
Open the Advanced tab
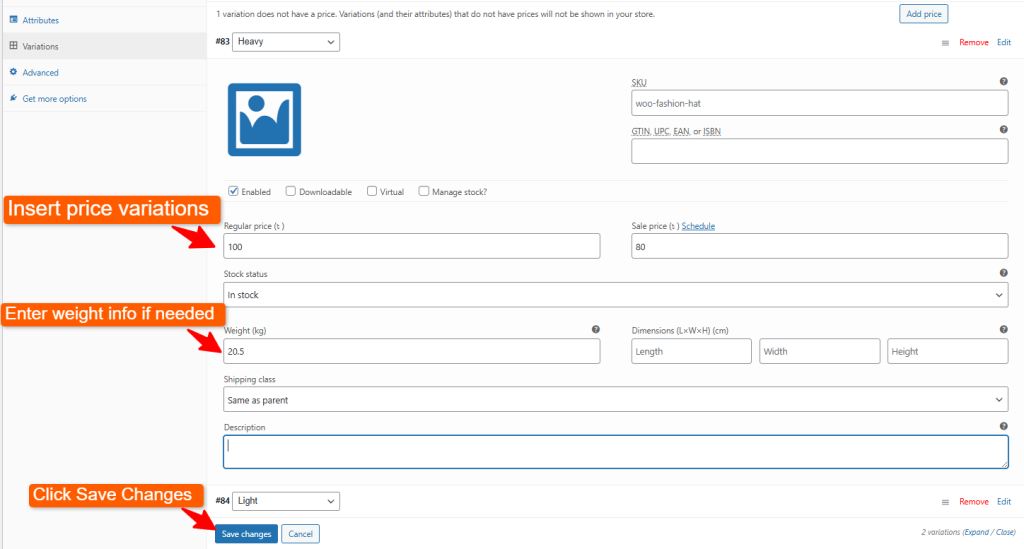[x=40, y=72]
